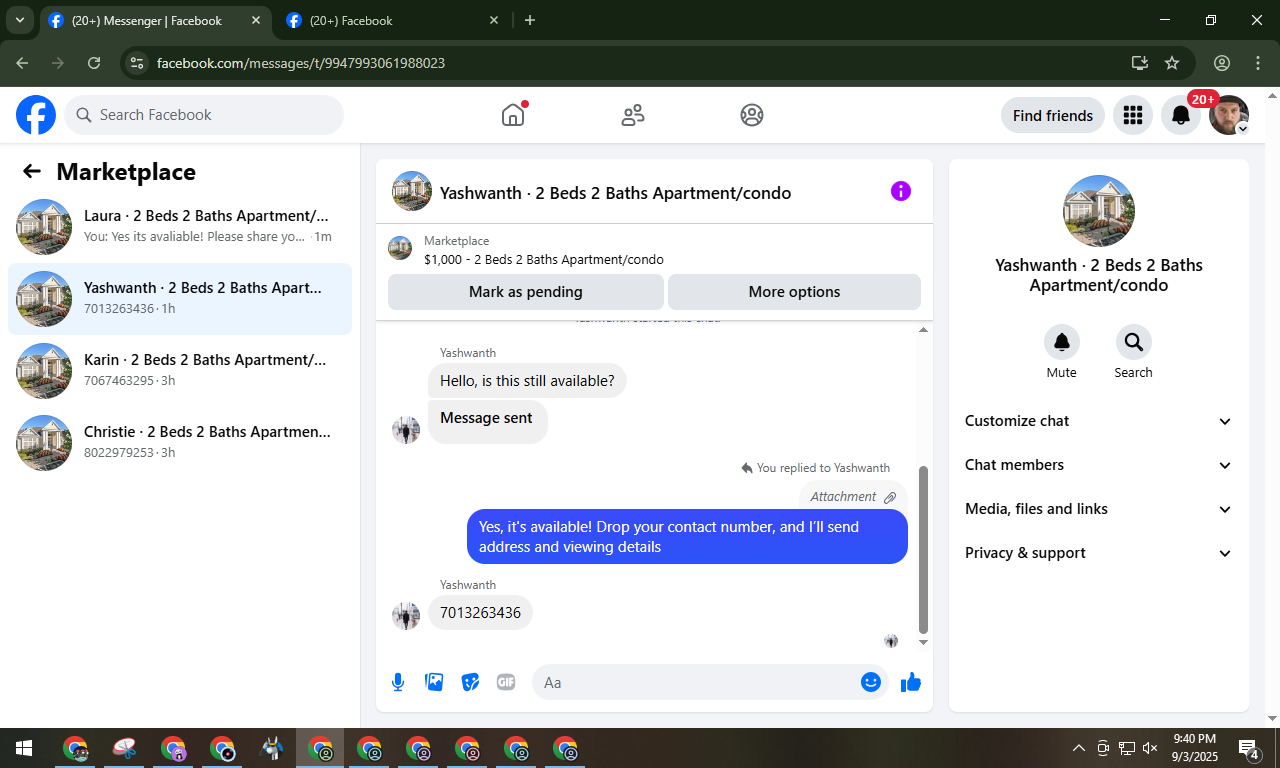Click the listing thumbnail in right panel
The width and height of the screenshot is (1280, 768).
(1099, 211)
